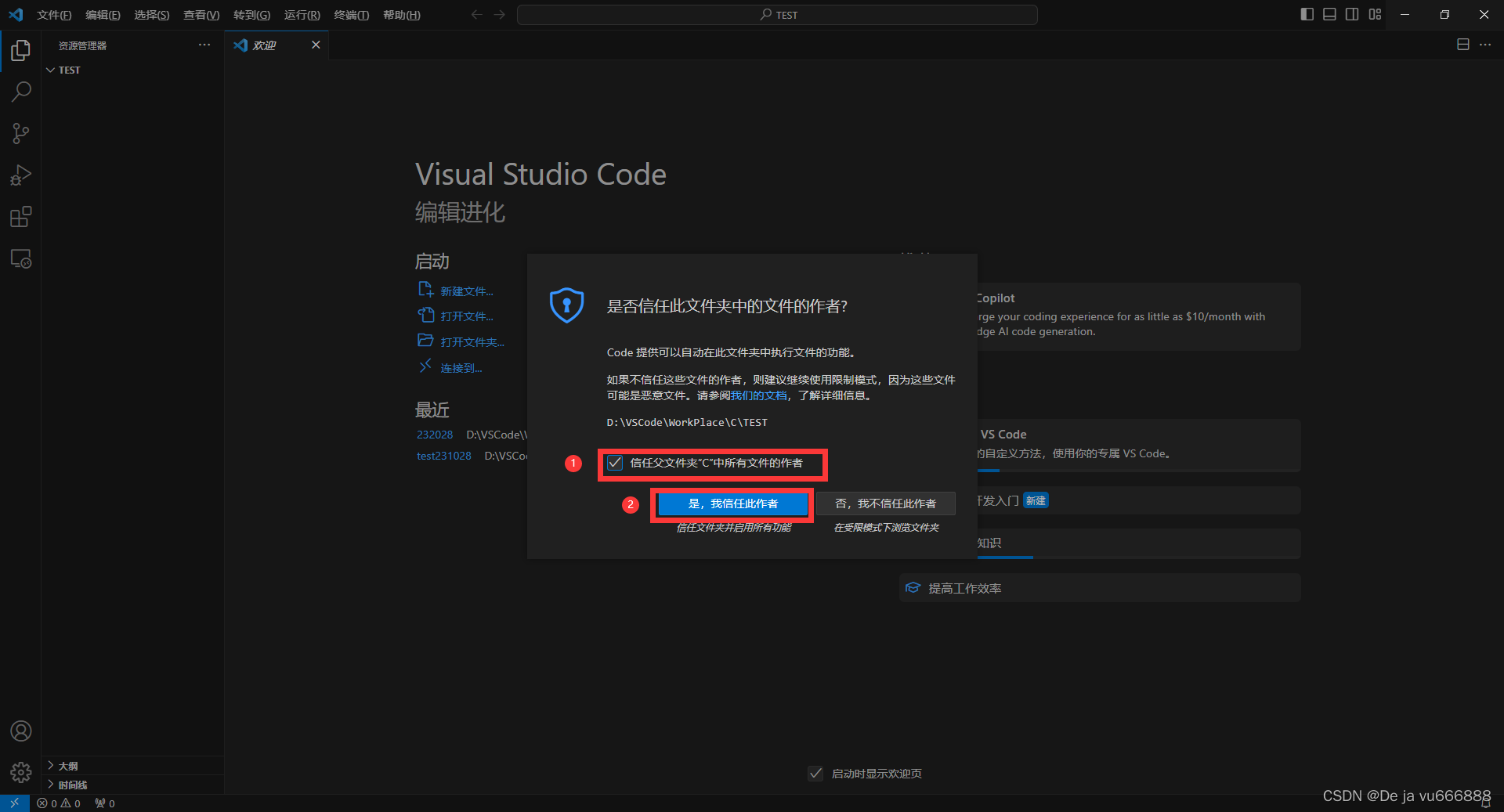Open the 文件(F) menu
1504x812 pixels.
[x=54, y=15]
